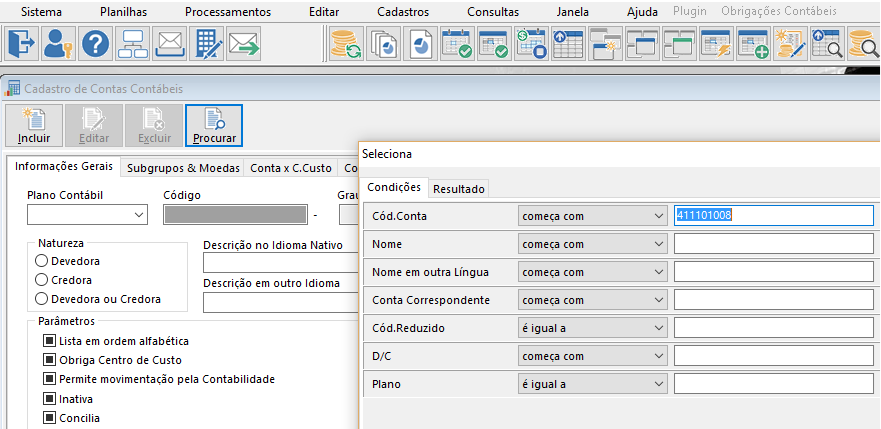Click the cascading windows green bar icon

[x=679, y=44]
